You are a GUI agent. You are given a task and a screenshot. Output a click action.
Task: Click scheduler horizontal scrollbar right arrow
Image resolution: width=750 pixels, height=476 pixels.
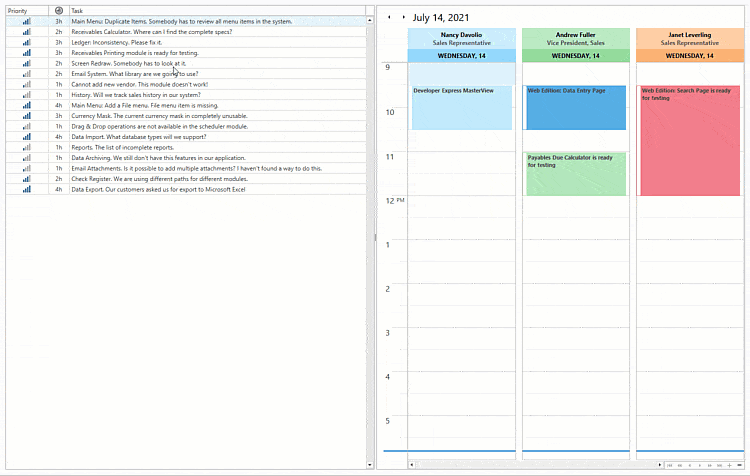[x=660, y=465]
